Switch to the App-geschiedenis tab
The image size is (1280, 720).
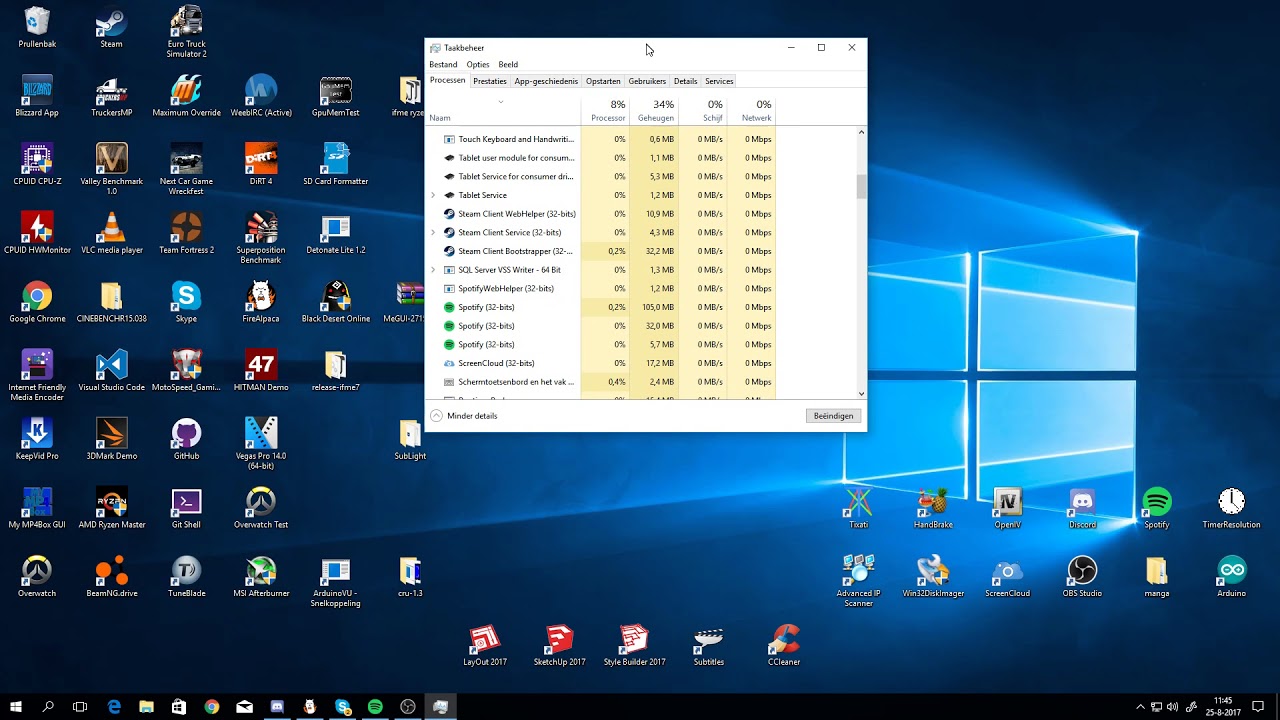tap(546, 81)
